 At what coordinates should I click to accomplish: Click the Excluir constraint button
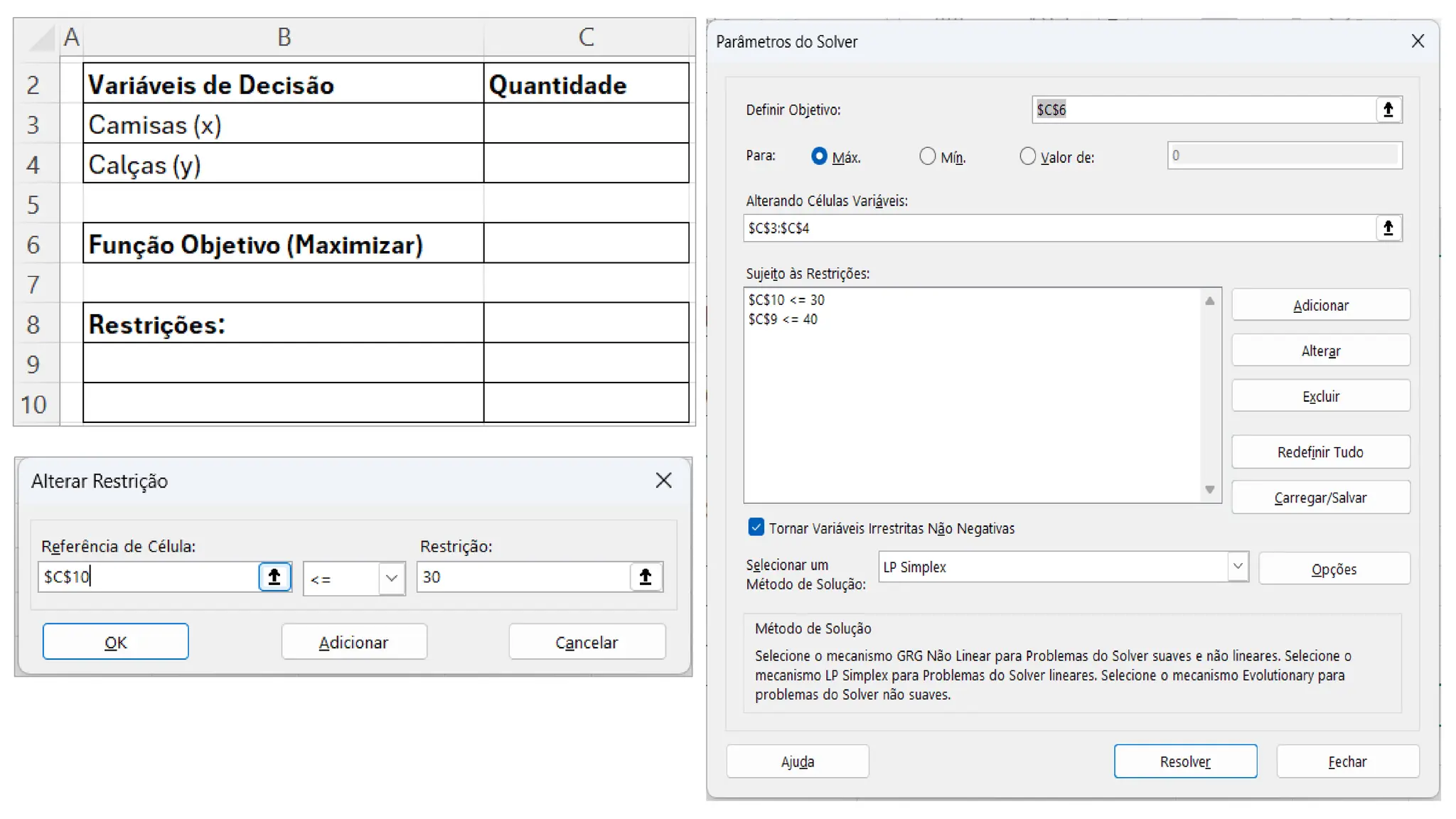(1320, 396)
